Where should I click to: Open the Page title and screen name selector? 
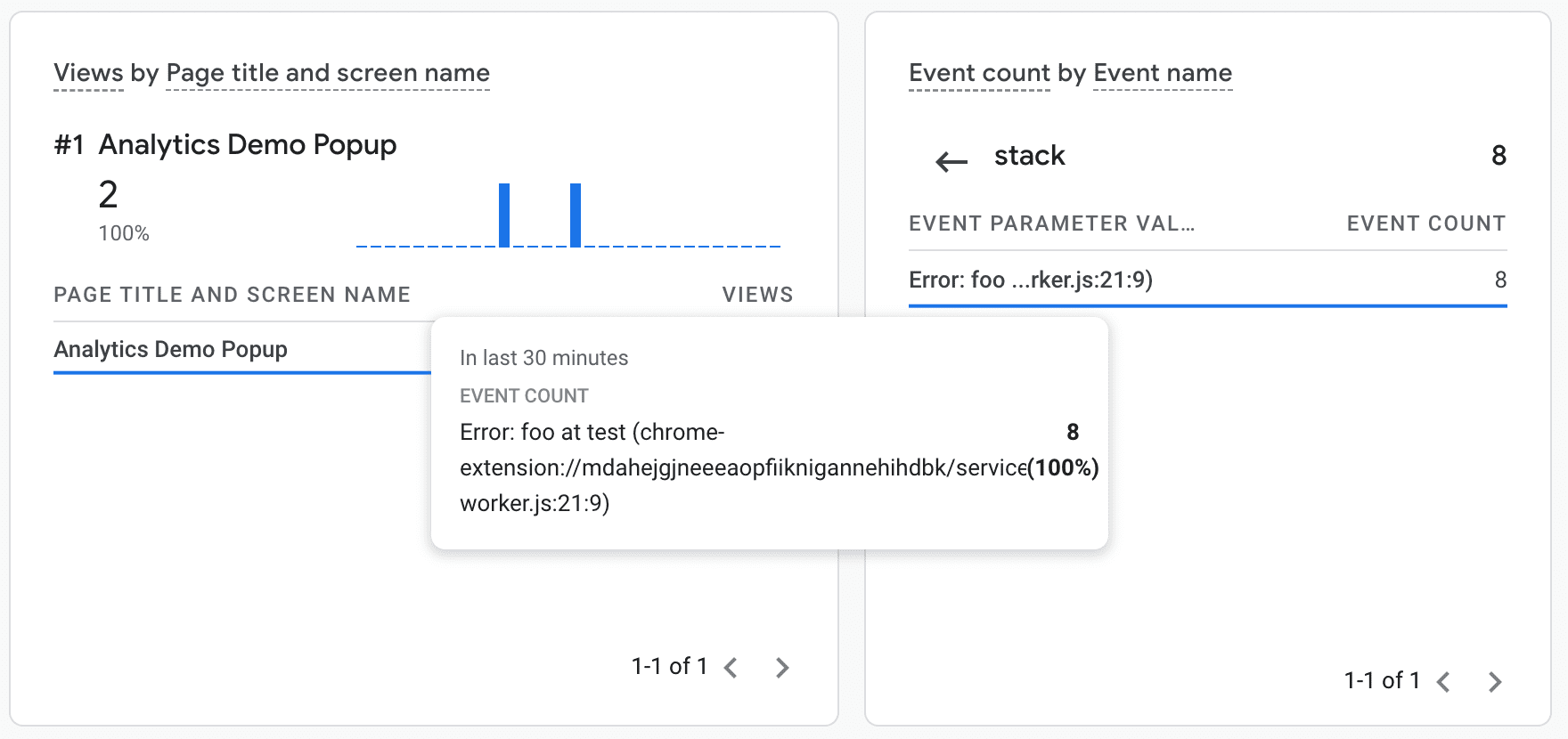click(328, 73)
